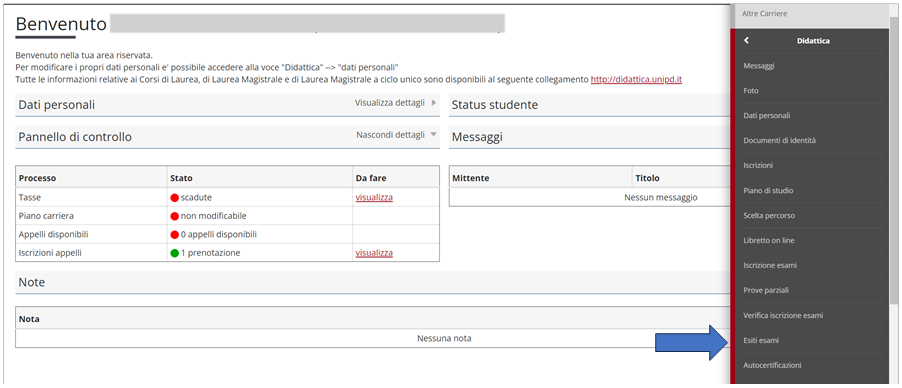Screen dimensions: 902x388
Task: Click the Didattica menu title
Action: (813, 41)
